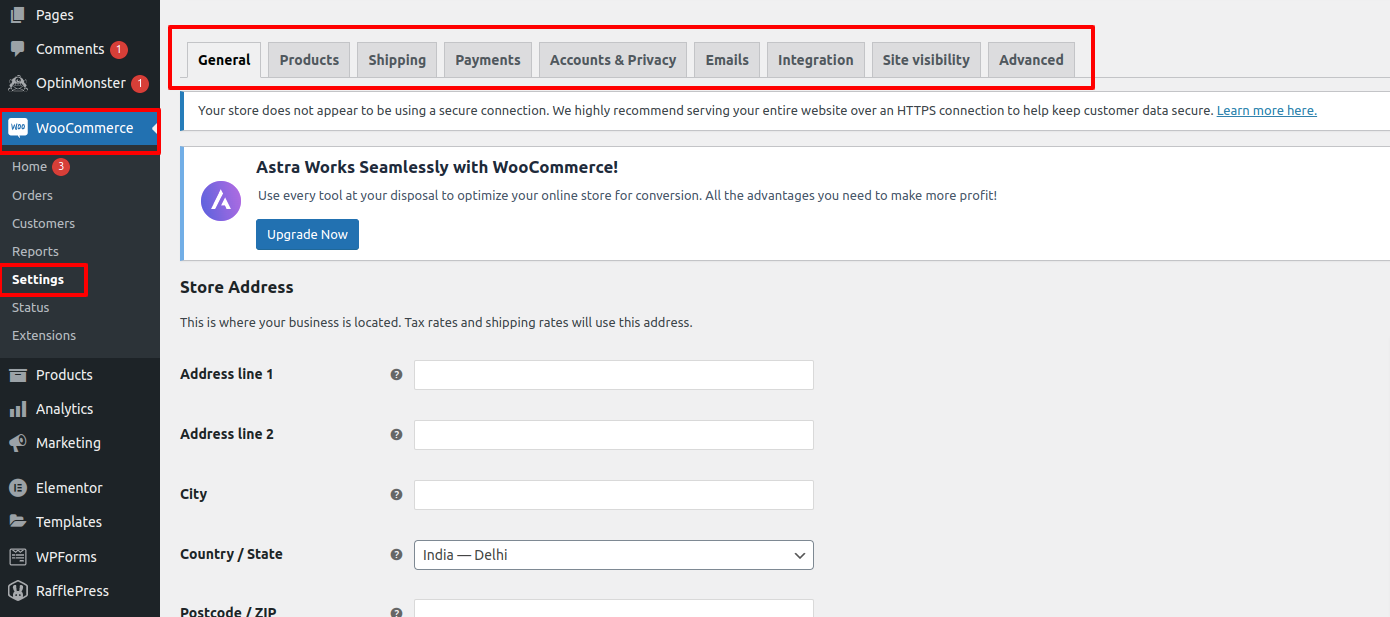The image size is (1390, 617).
Task: Open the Payments tab
Action: pos(488,60)
